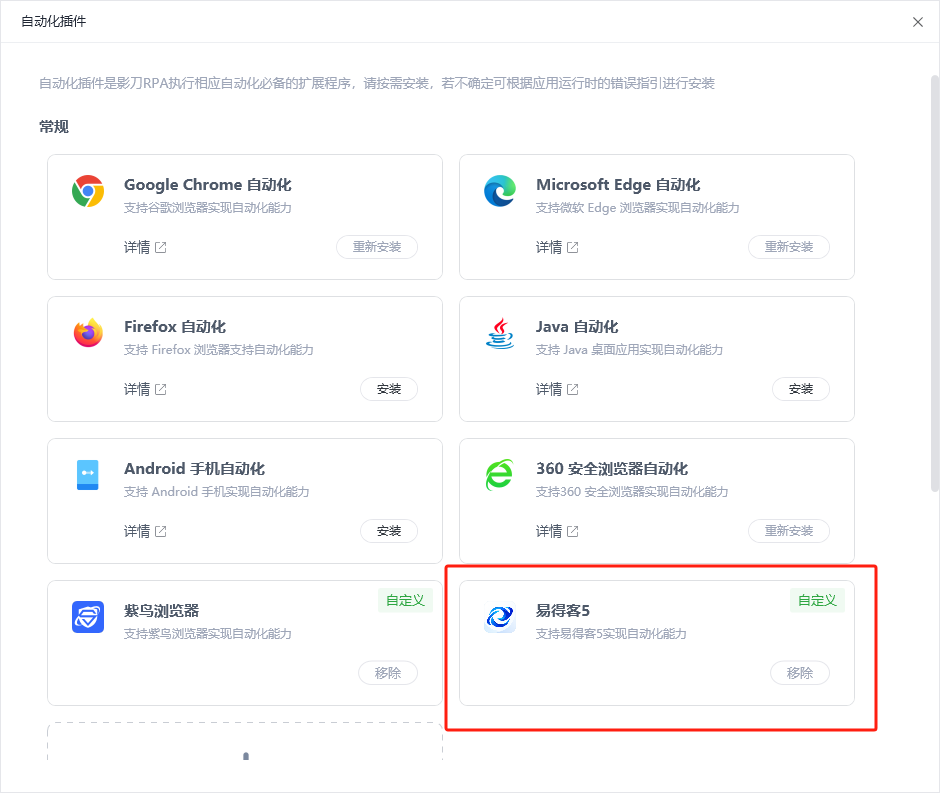Click the 自定义 tag on 紫鸟浏览器 card
This screenshot has width=940, height=793.
coord(405,601)
